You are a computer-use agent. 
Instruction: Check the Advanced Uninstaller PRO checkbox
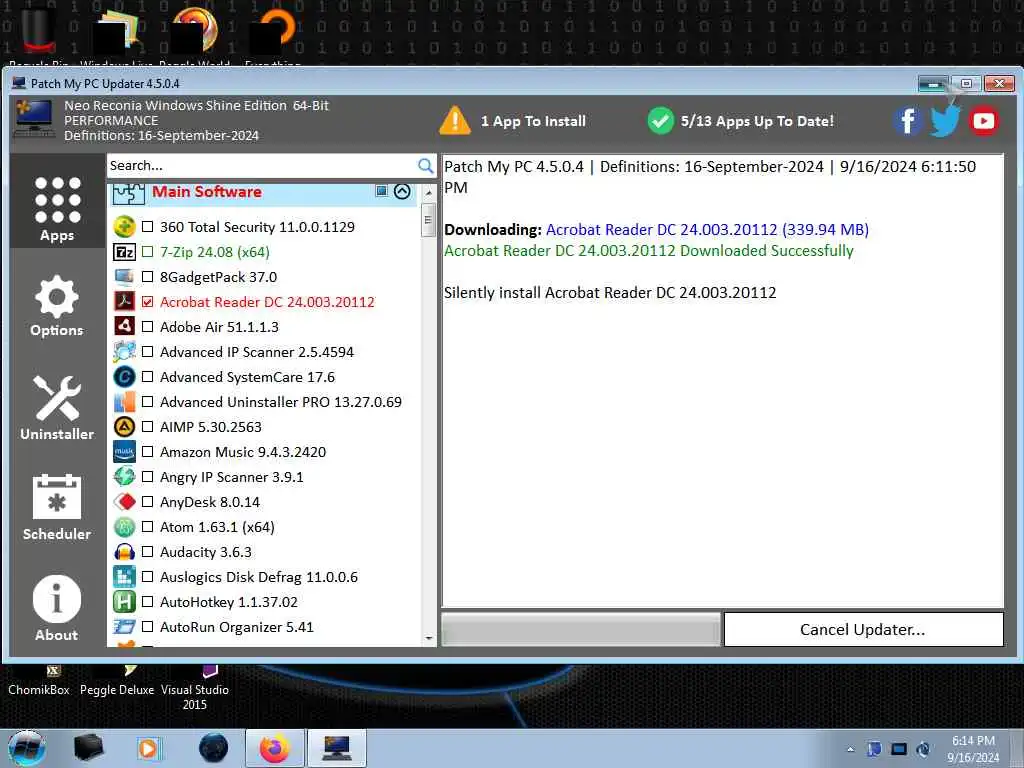coord(148,402)
